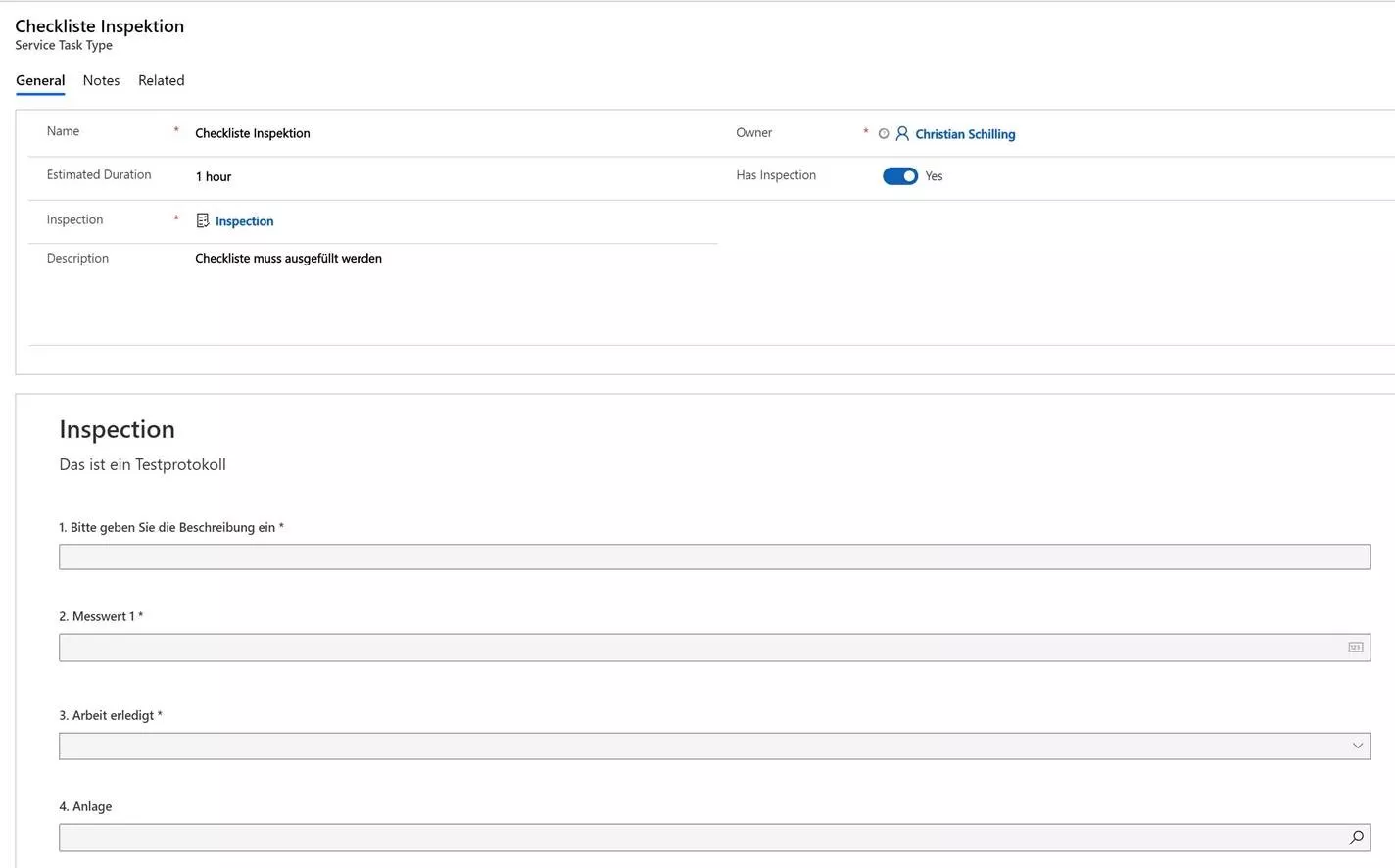Click the owner status circle icon
This screenshot has height=868, width=1395.
(x=884, y=133)
